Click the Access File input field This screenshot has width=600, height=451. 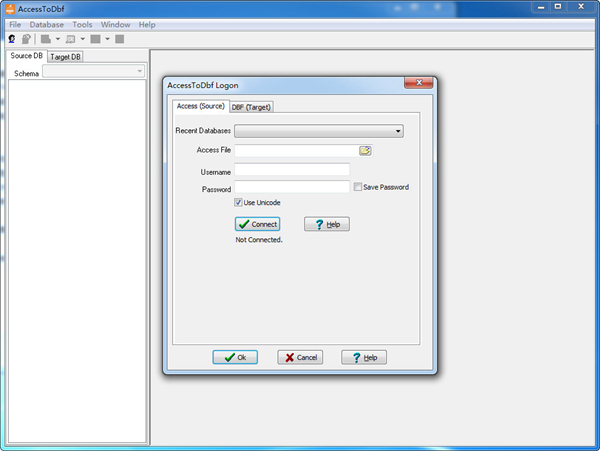pyautogui.click(x=297, y=150)
